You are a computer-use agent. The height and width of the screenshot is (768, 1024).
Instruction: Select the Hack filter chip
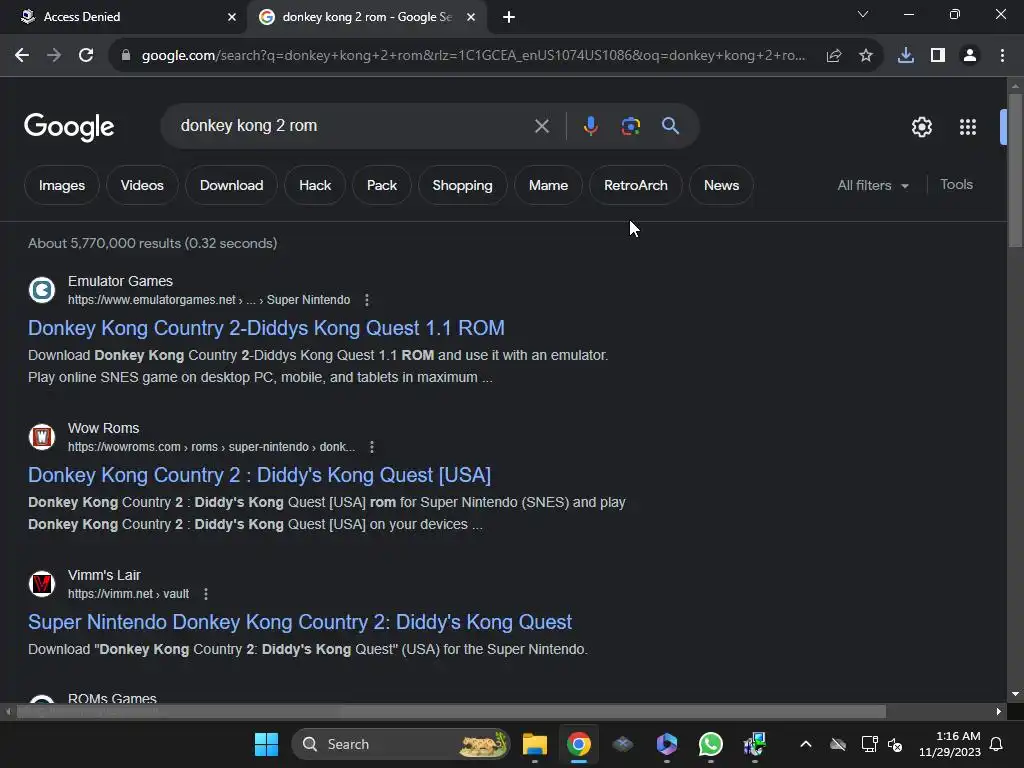(x=315, y=185)
